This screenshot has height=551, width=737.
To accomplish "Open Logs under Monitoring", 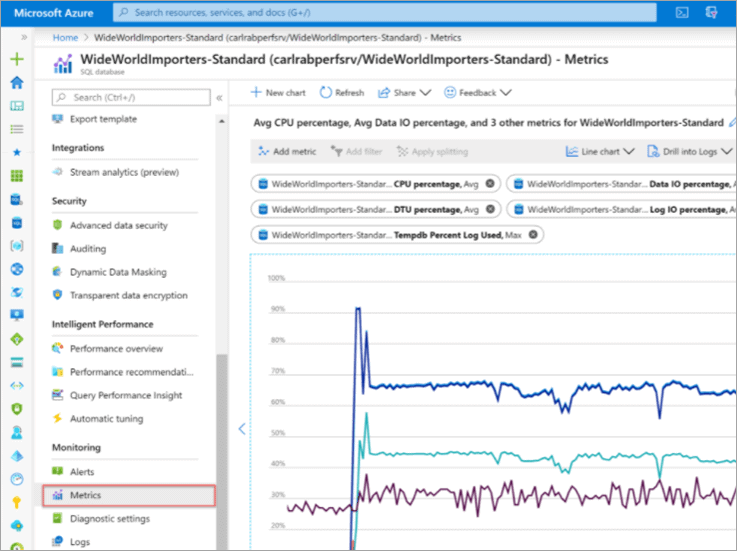I will 79,542.
